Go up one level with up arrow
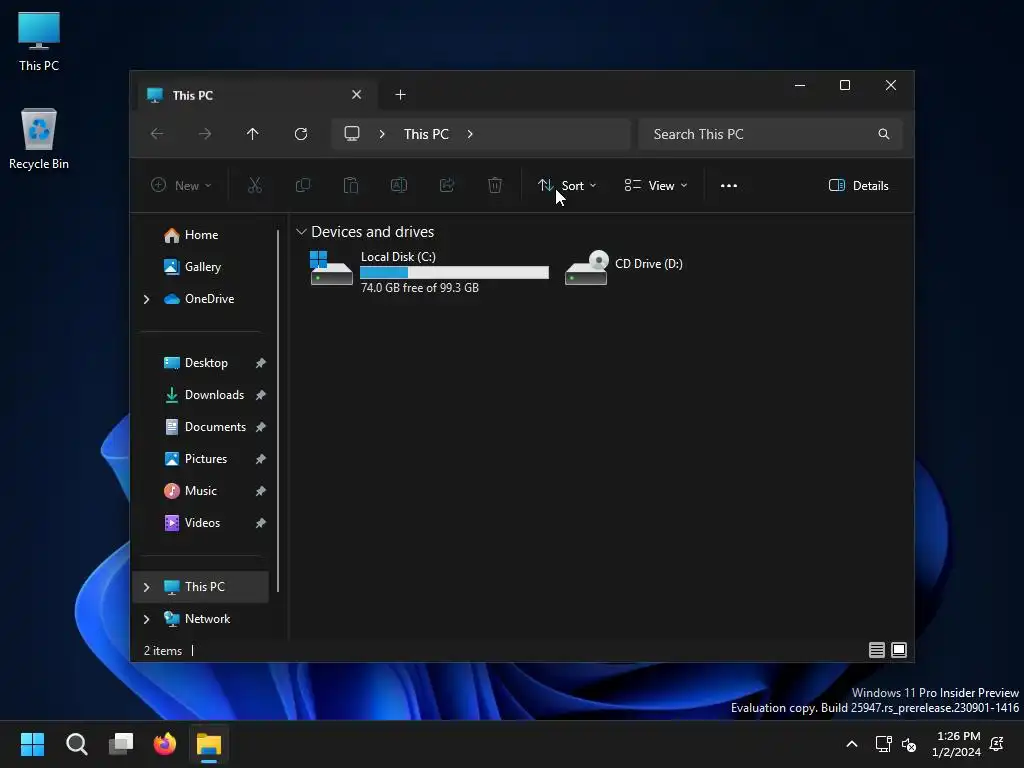This screenshot has height=768, width=1024. tap(253, 134)
